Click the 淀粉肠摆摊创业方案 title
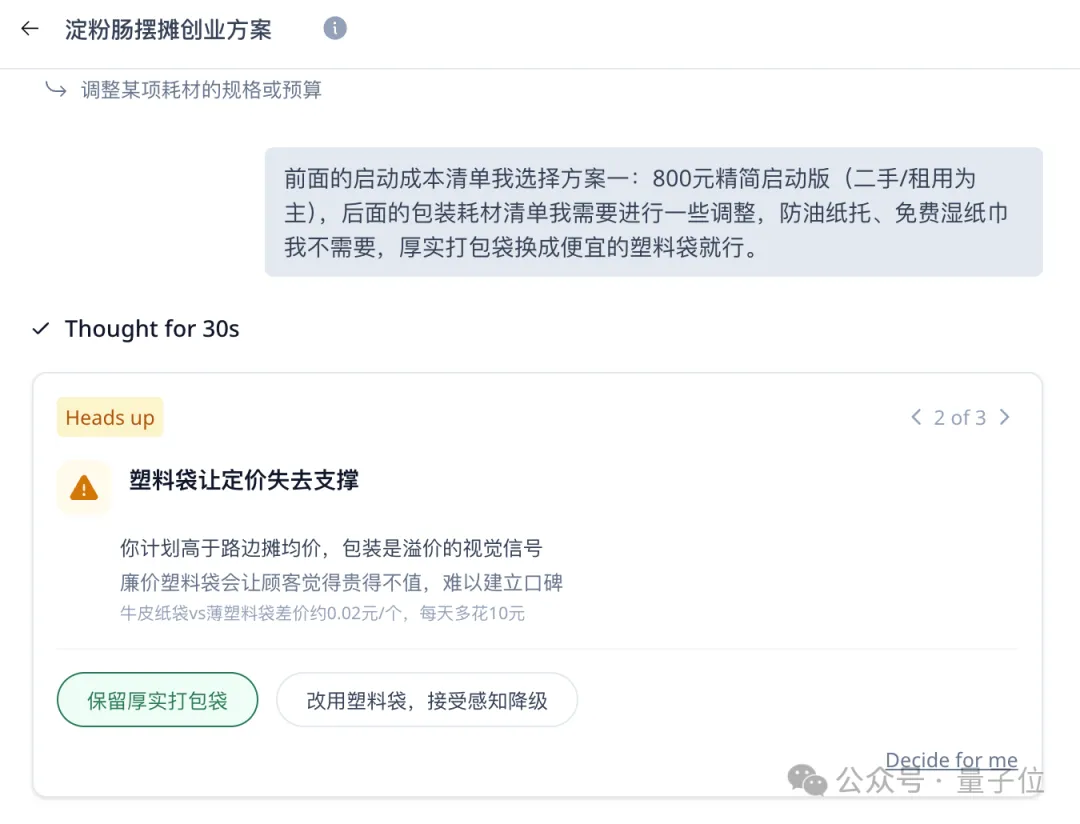Image resolution: width=1080 pixels, height=824 pixels. point(168,29)
